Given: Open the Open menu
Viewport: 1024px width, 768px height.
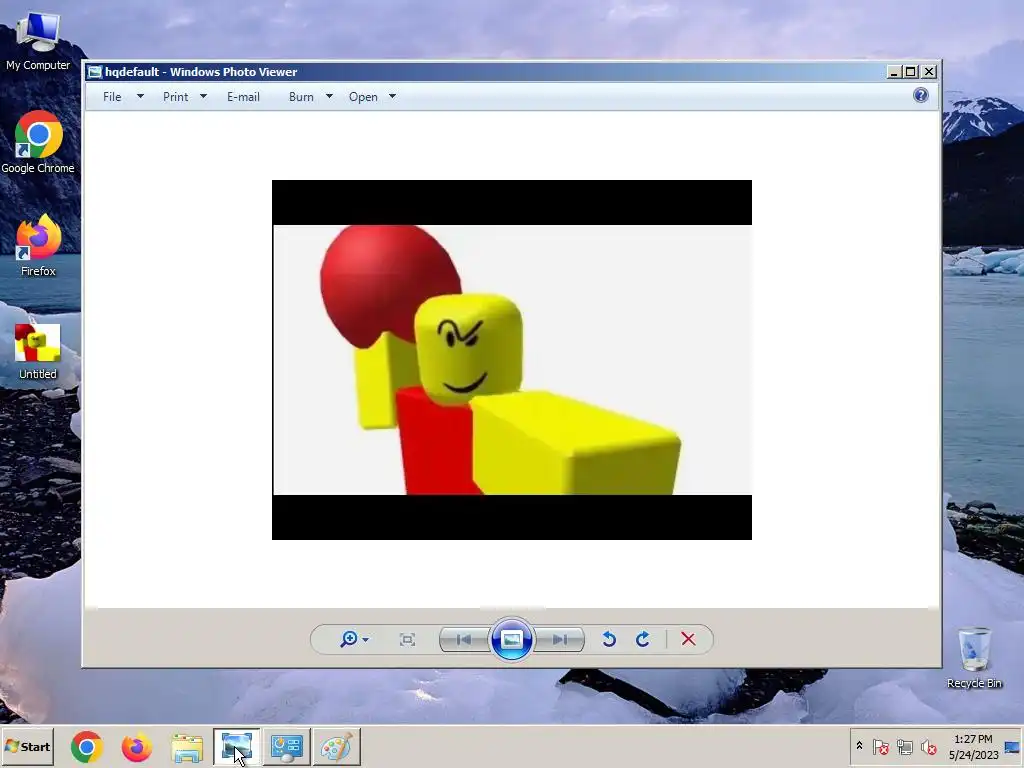Looking at the screenshot, I should 363,97.
